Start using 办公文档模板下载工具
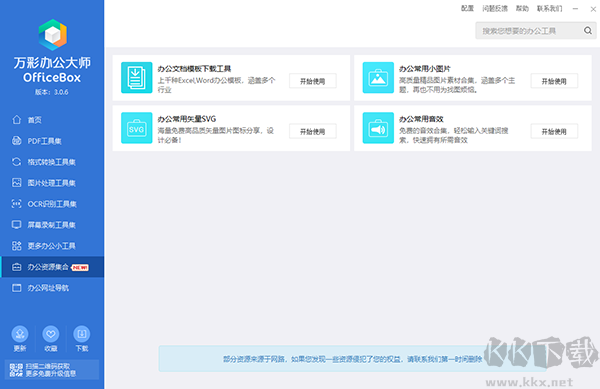 pos(313,81)
